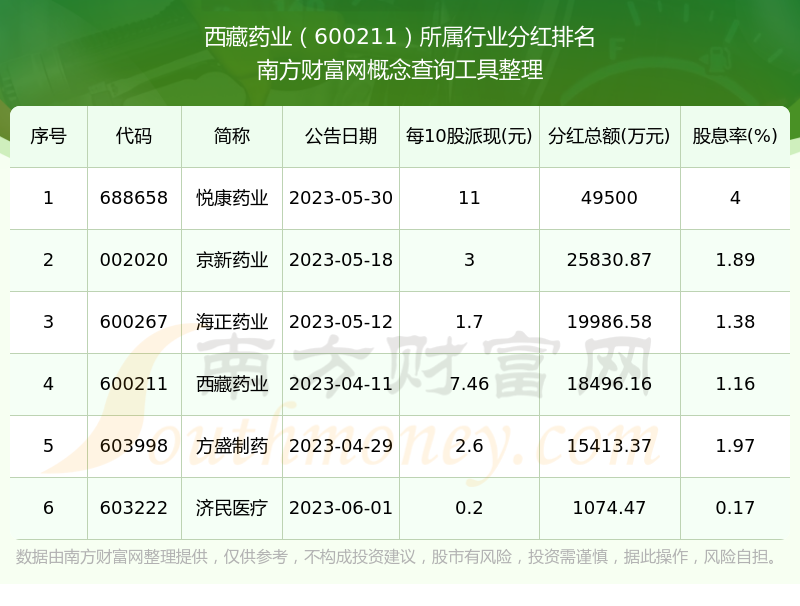Click company name 方盛制药
This screenshot has height=606, width=800.
(x=232, y=446)
